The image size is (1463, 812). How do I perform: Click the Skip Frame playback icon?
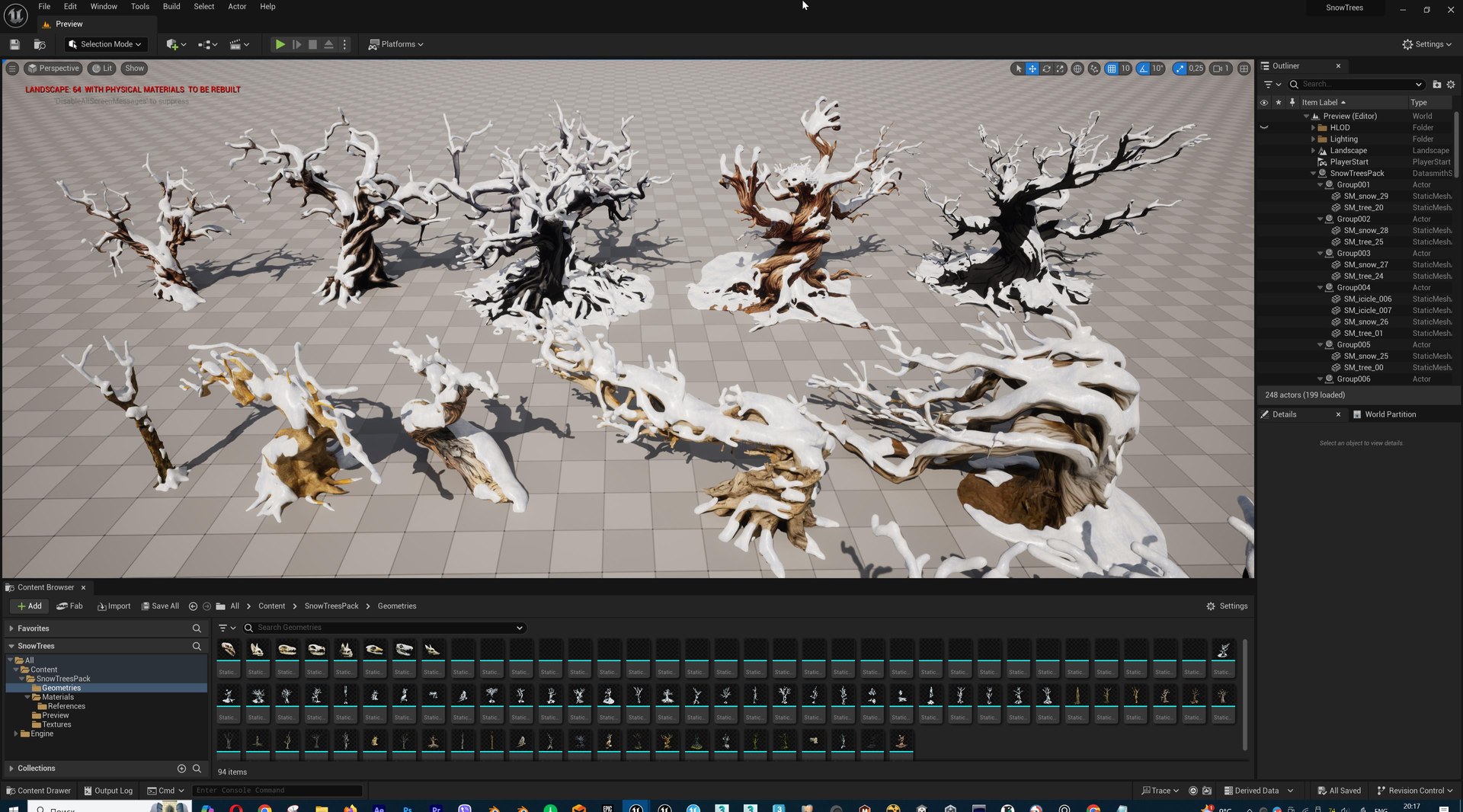click(296, 44)
